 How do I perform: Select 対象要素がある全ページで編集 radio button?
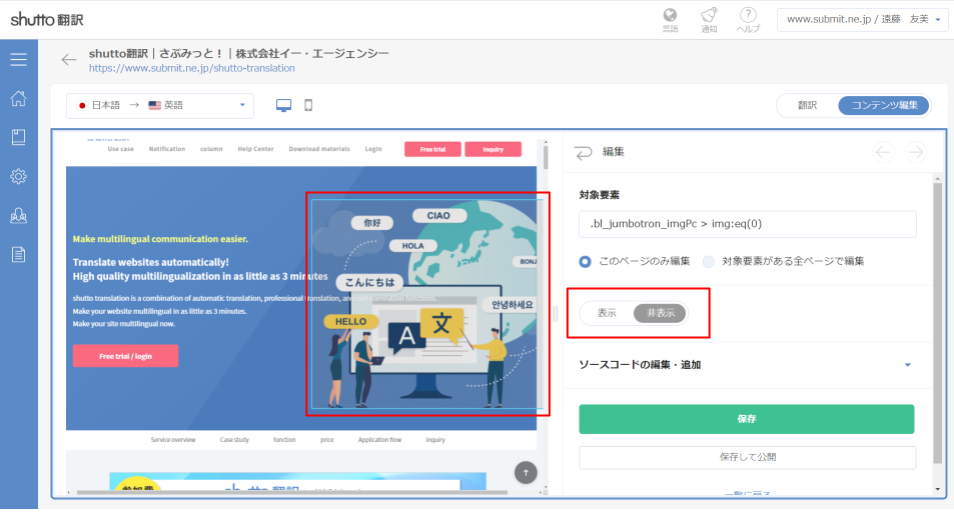click(x=708, y=262)
